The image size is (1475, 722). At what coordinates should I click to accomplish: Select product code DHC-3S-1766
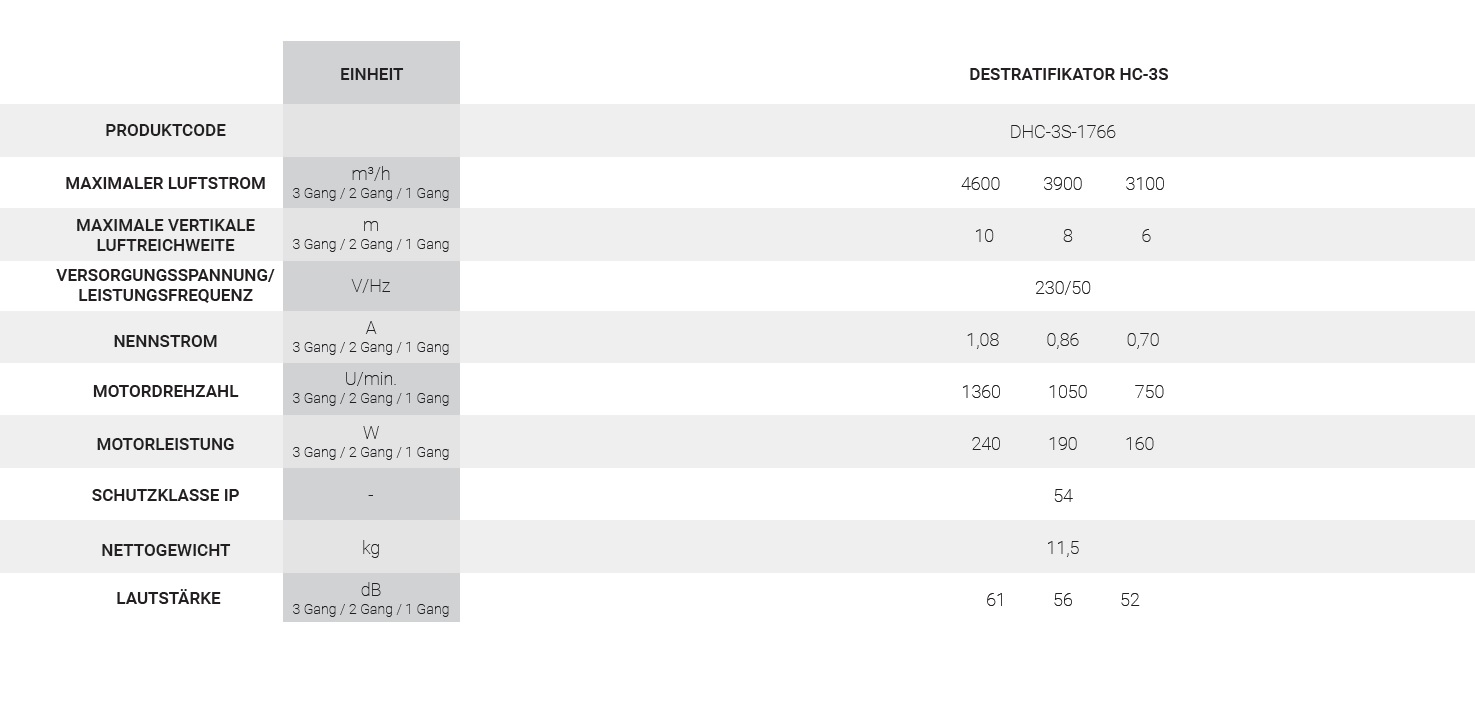pyautogui.click(x=1062, y=132)
